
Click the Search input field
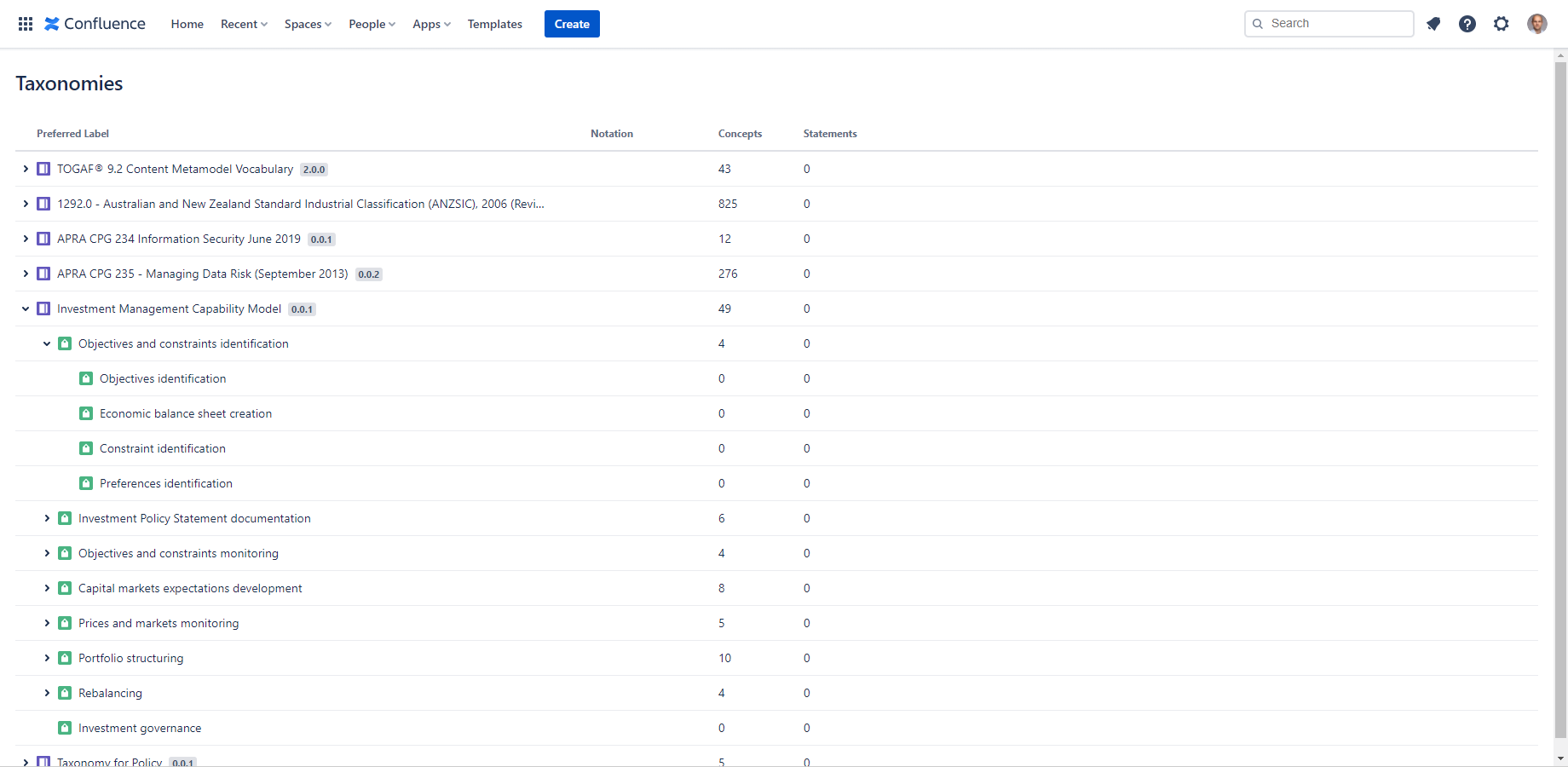click(x=1329, y=24)
